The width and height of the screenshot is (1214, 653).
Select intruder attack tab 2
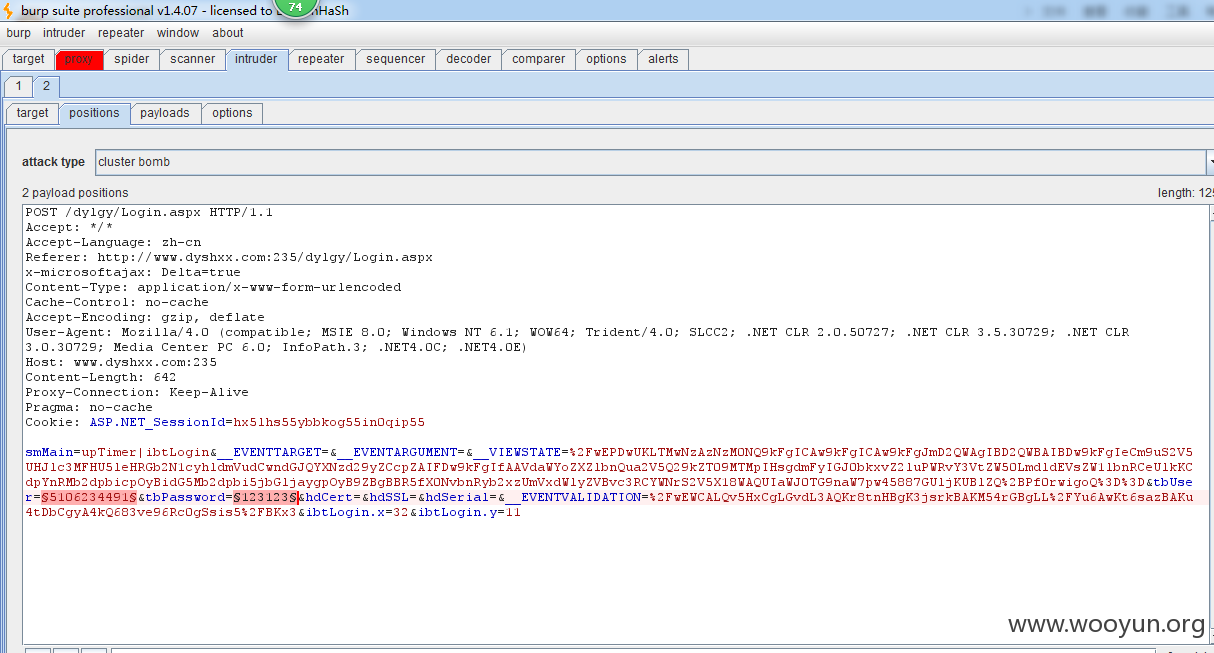tap(46, 86)
